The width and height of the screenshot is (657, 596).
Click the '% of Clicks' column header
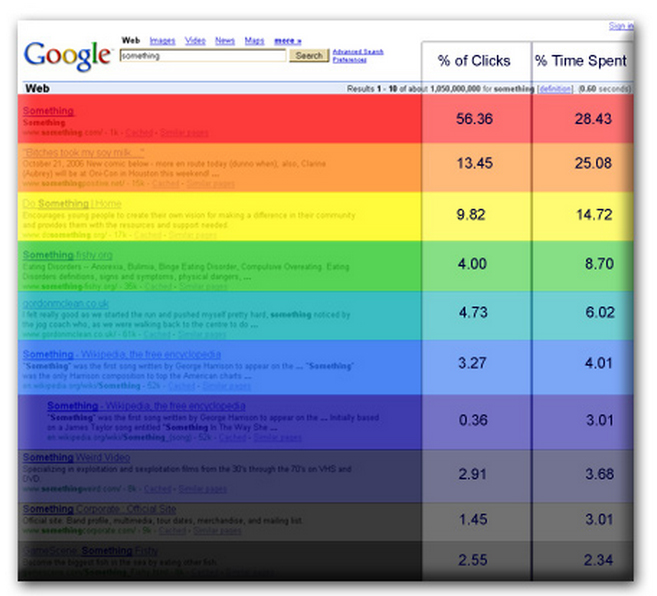click(474, 61)
